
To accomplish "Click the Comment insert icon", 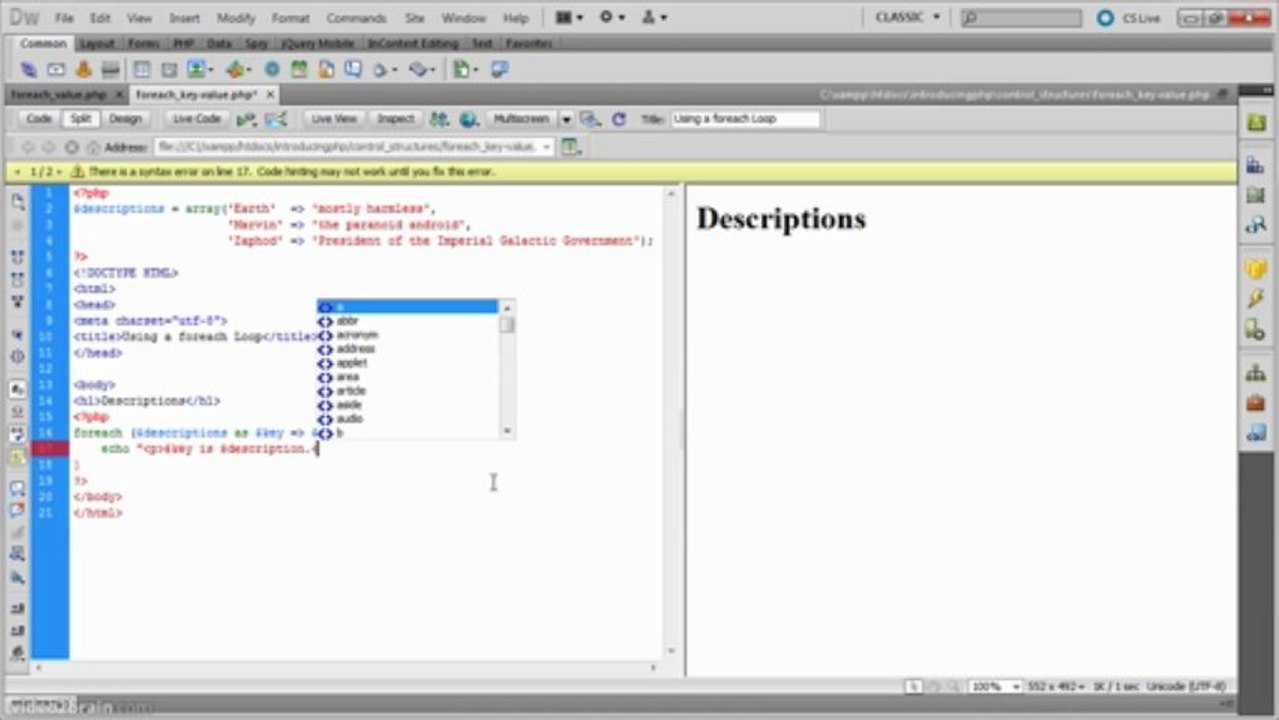I will click(353, 69).
